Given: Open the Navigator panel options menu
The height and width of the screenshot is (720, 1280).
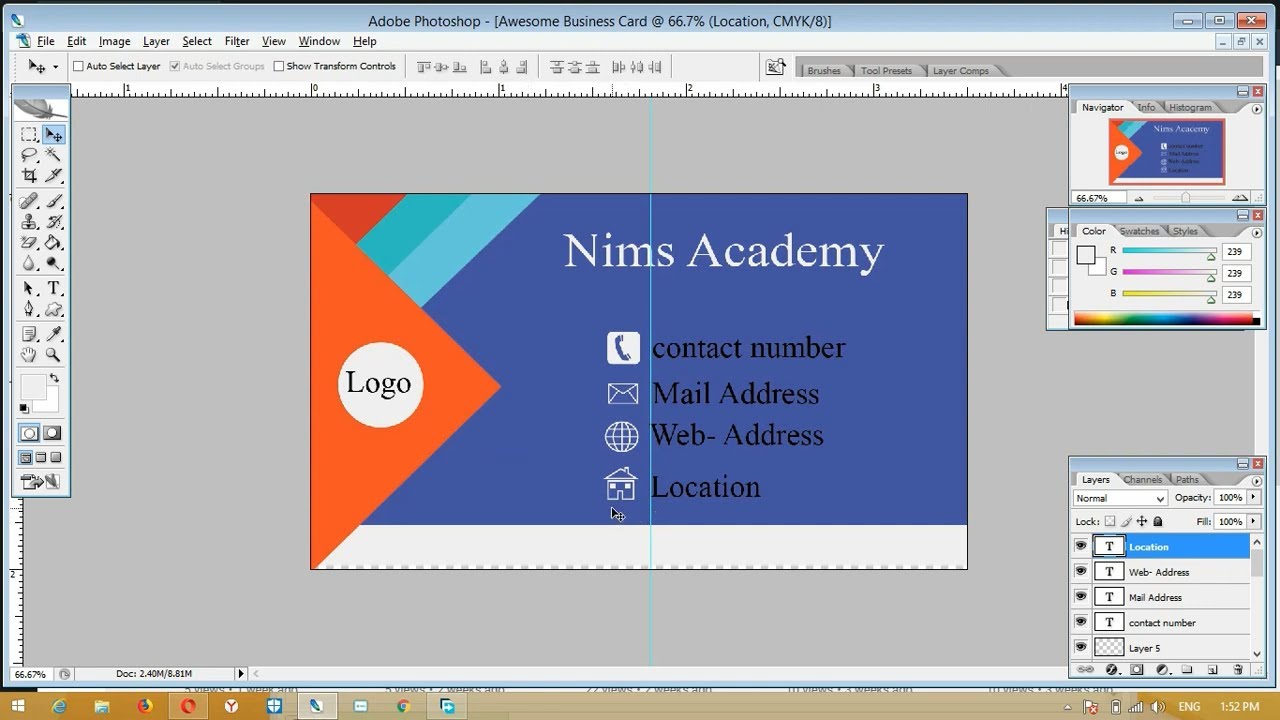Looking at the screenshot, I should click(x=1256, y=108).
